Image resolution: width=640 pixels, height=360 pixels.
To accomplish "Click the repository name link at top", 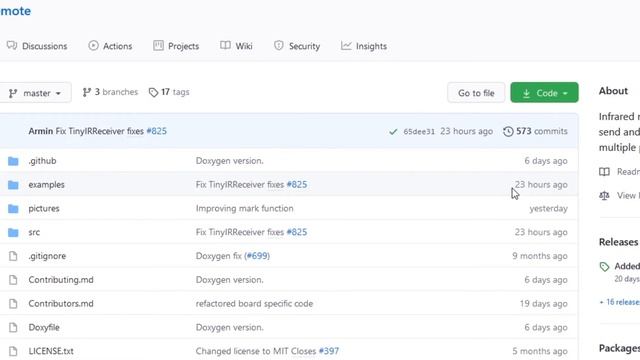I will [x=16, y=11].
